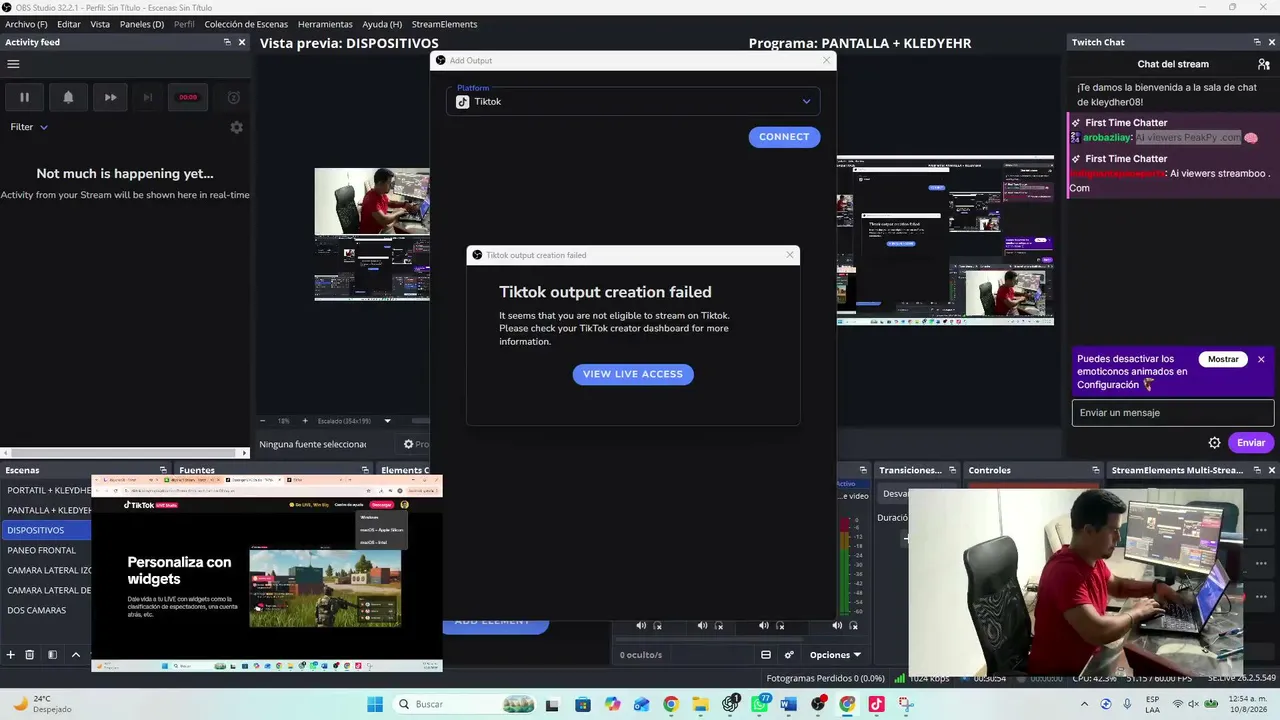Float the Controles dock panel
The width and height of the screenshot is (1280, 720).
(x=1094, y=470)
